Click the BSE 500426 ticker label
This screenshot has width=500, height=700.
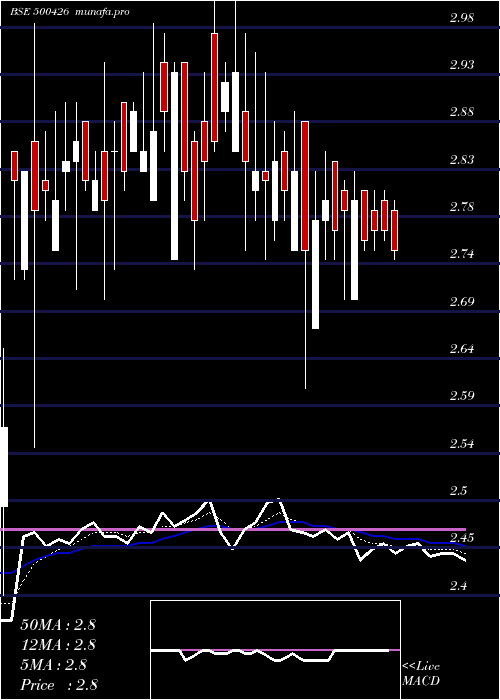click(x=39, y=12)
